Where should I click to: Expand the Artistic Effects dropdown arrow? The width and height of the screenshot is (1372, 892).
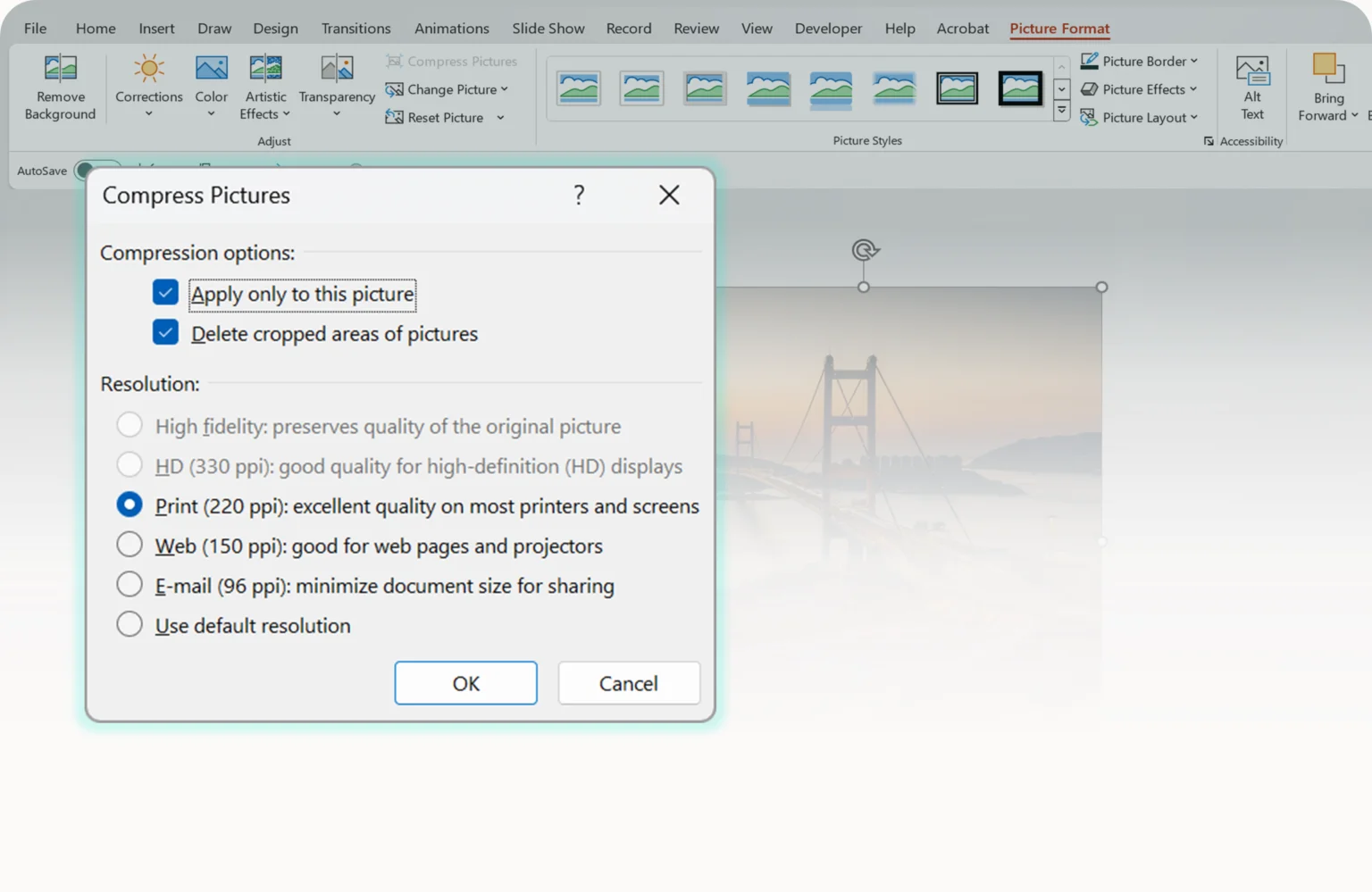click(x=287, y=114)
